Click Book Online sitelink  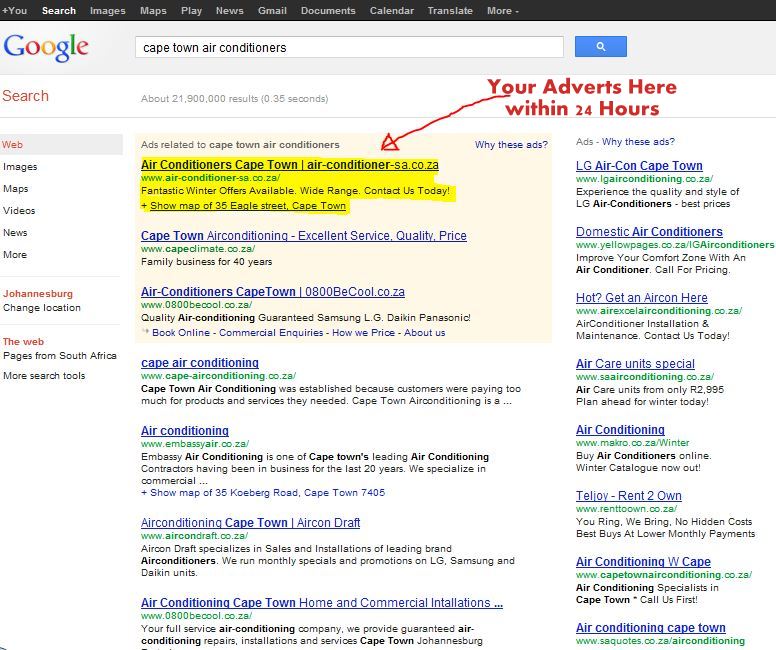[x=181, y=333]
